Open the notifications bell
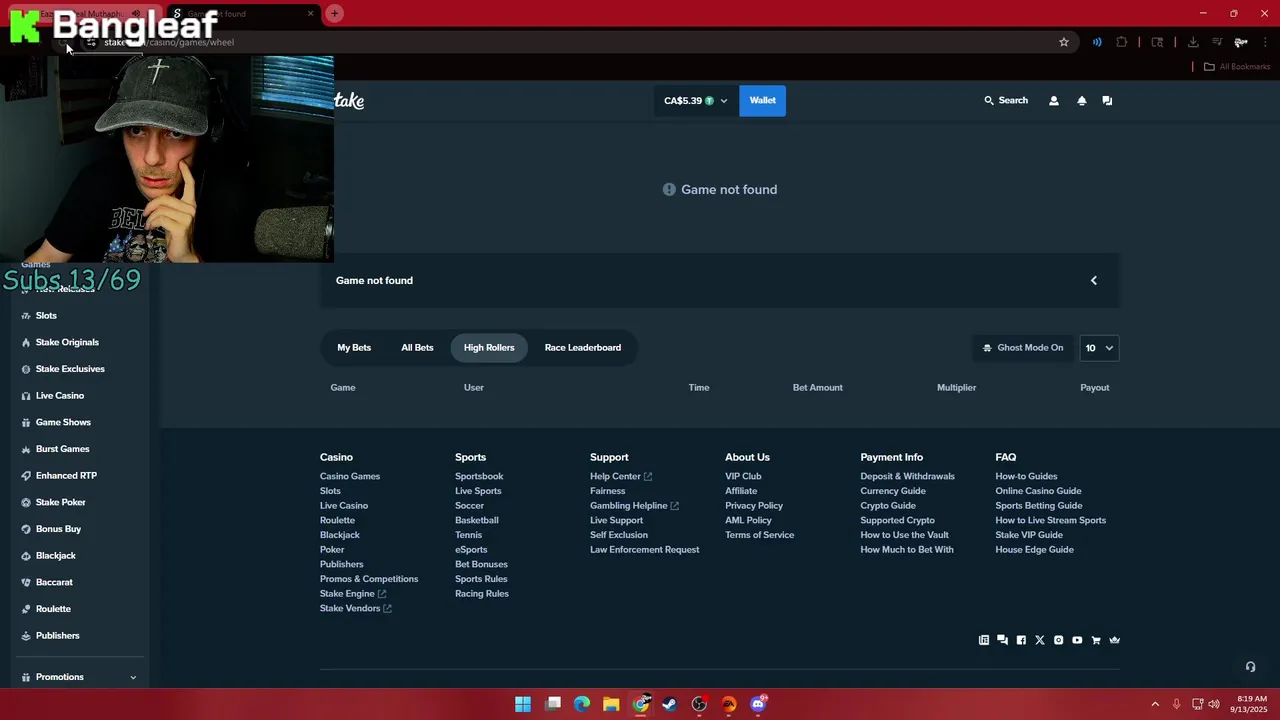 pyautogui.click(x=1081, y=100)
